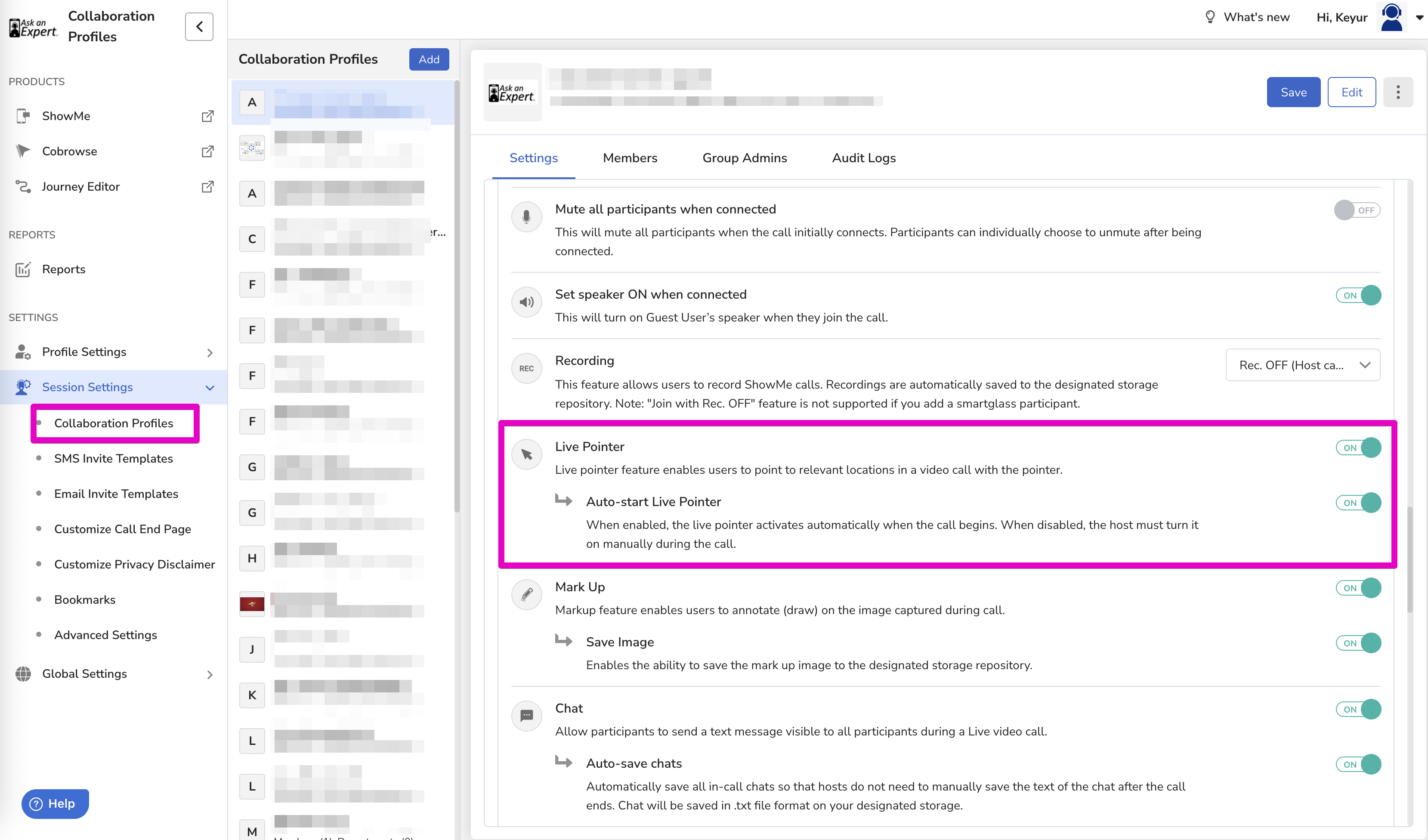This screenshot has width=1428, height=840.
Task: Switch to the Members tab
Action: coord(630,158)
